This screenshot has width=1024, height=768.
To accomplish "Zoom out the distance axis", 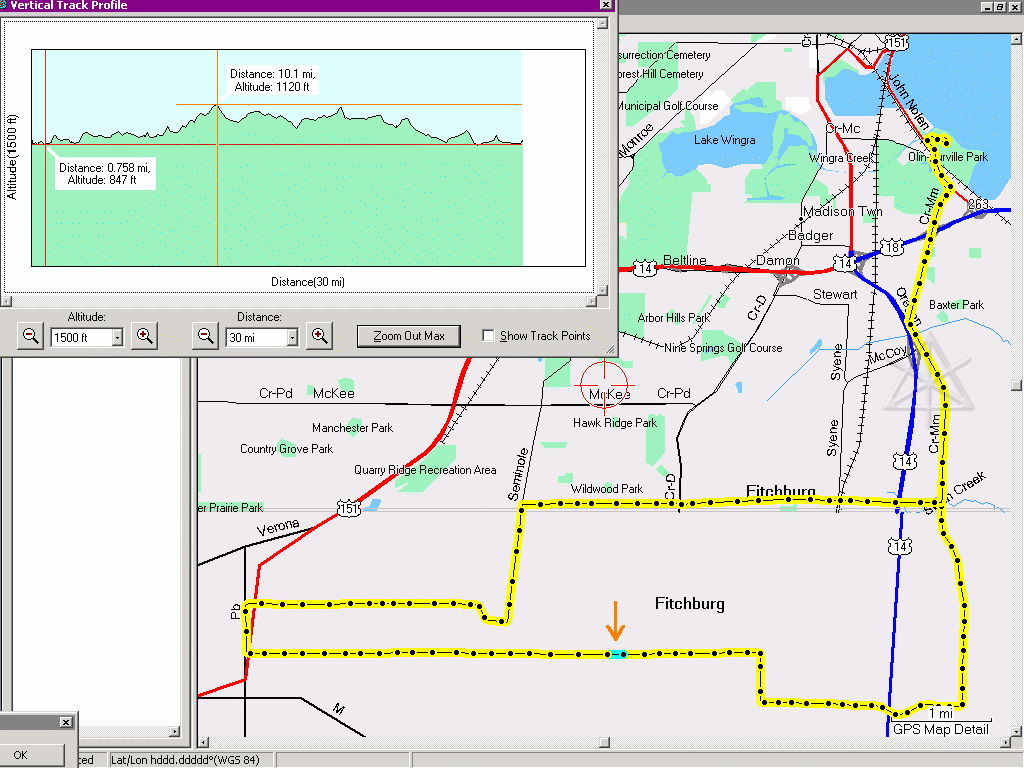I will (206, 336).
